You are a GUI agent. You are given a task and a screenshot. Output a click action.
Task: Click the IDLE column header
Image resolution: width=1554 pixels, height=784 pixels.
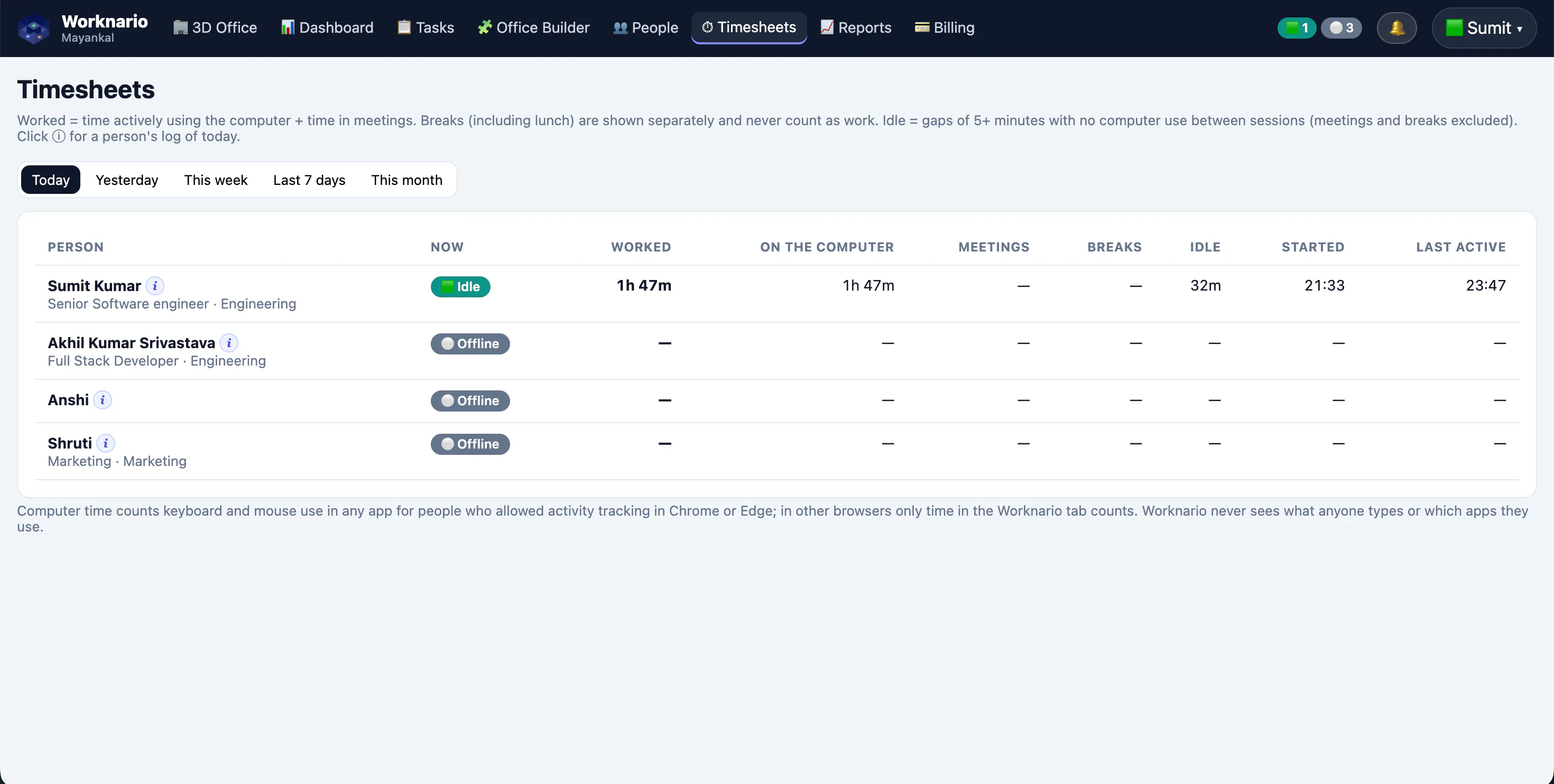[1205, 247]
